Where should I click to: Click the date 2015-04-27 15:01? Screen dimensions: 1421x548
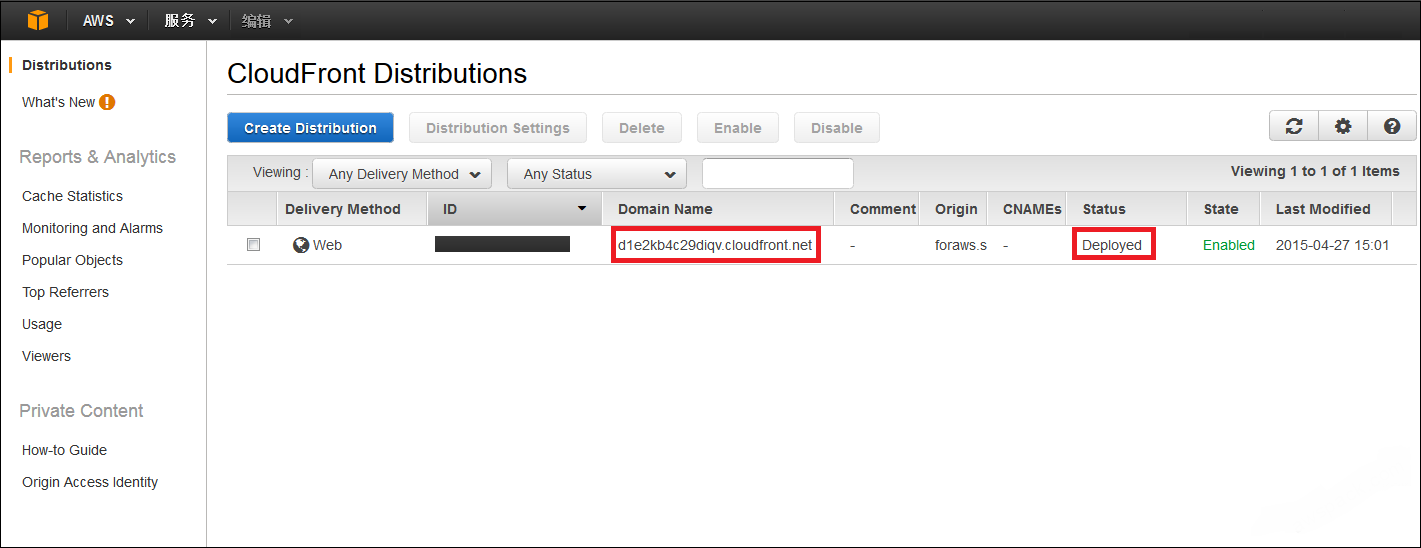click(x=1332, y=245)
